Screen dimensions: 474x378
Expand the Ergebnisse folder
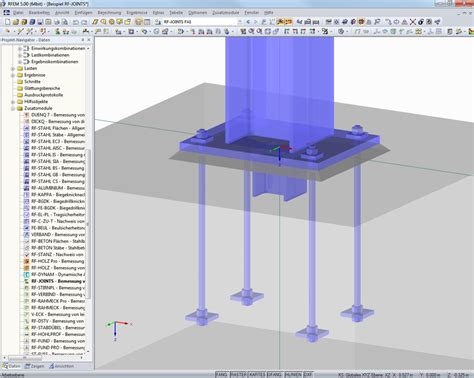click(13, 75)
